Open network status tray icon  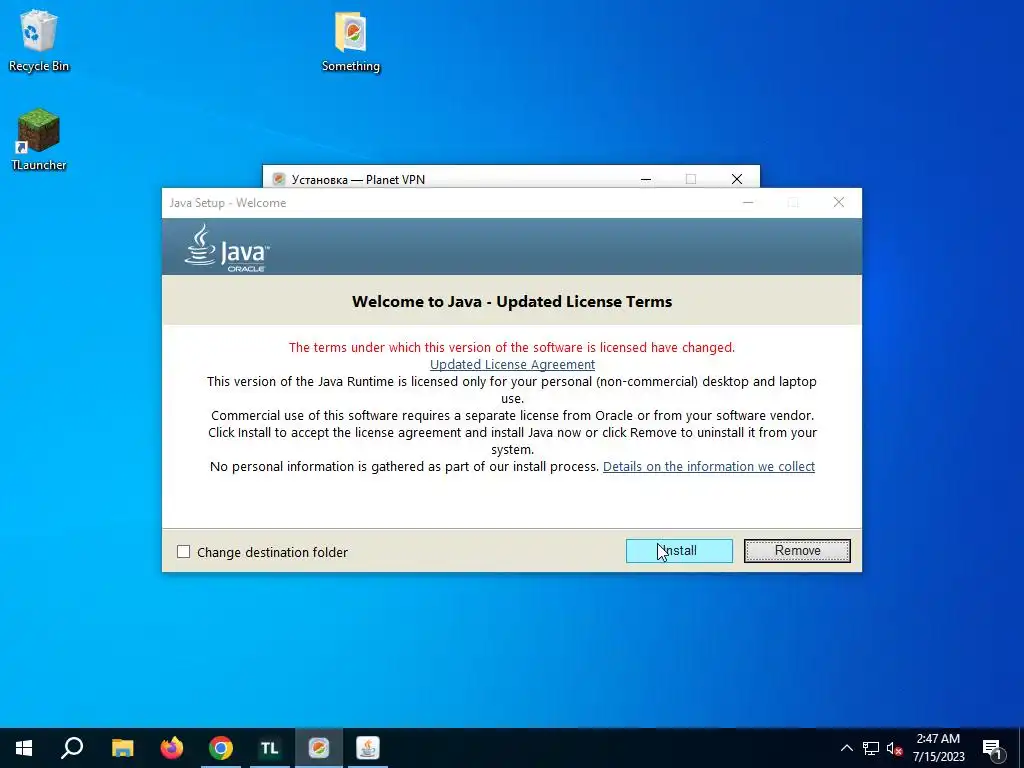(x=871, y=748)
